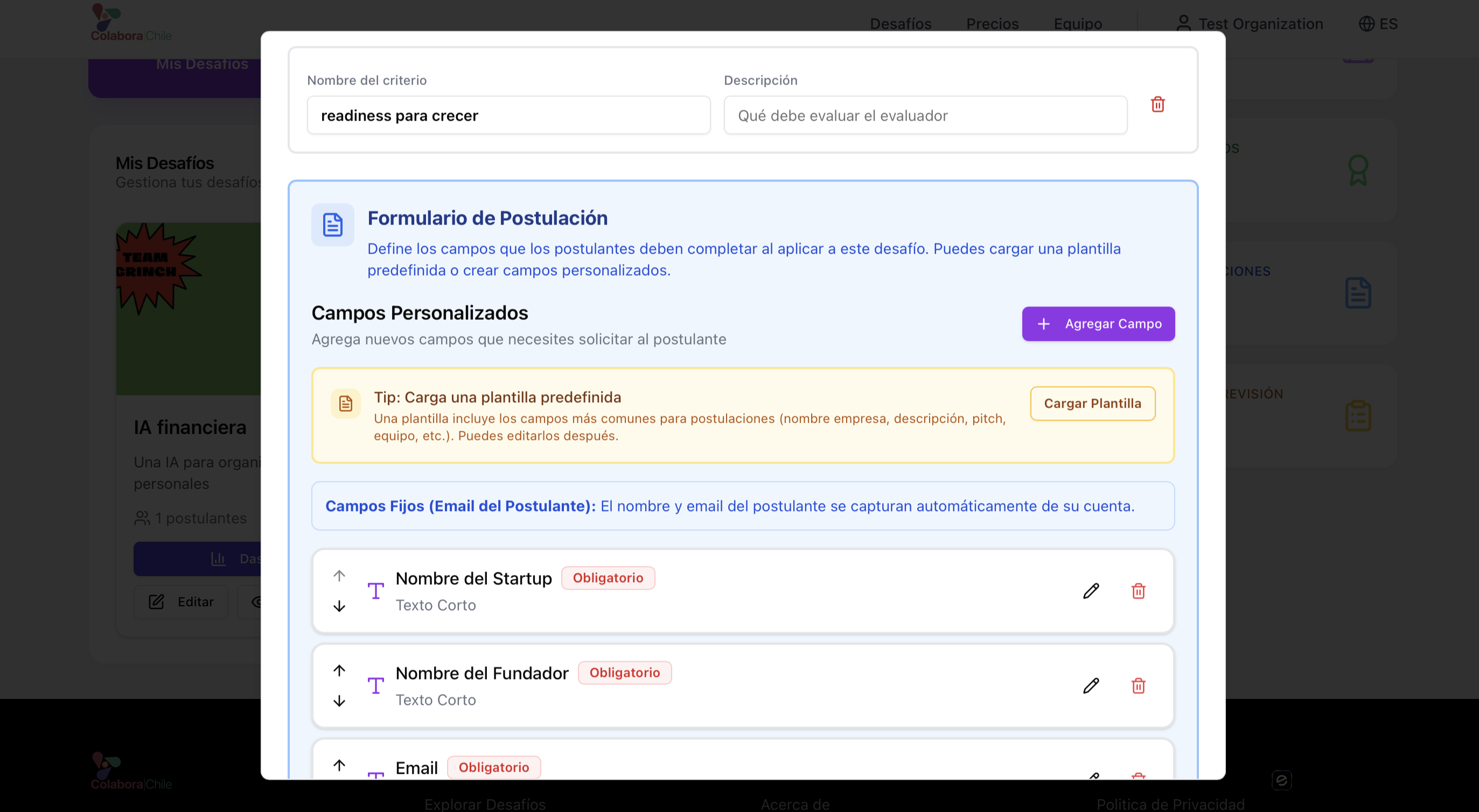Click the blue document icon in stats card
1479x812 pixels.
[1358, 293]
